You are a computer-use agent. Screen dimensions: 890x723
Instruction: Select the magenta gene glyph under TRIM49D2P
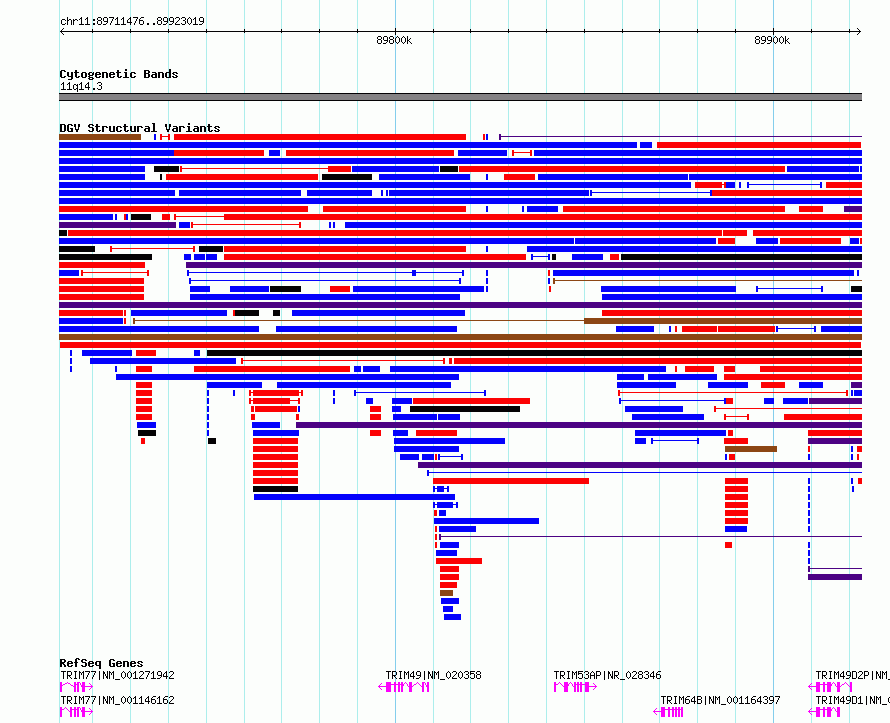[830, 687]
